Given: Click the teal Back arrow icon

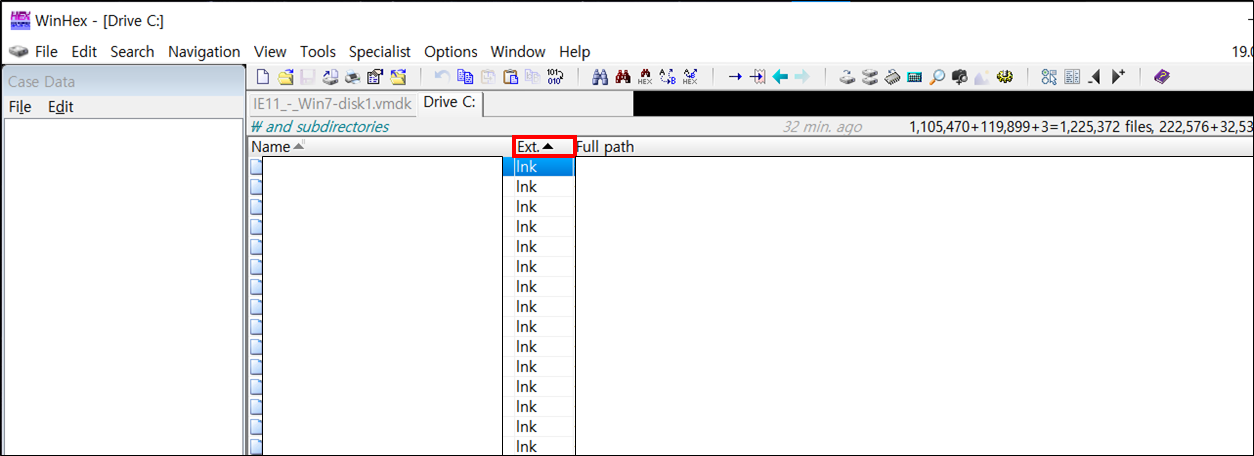Looking at the screenshot, I should (x=780, y=76).
